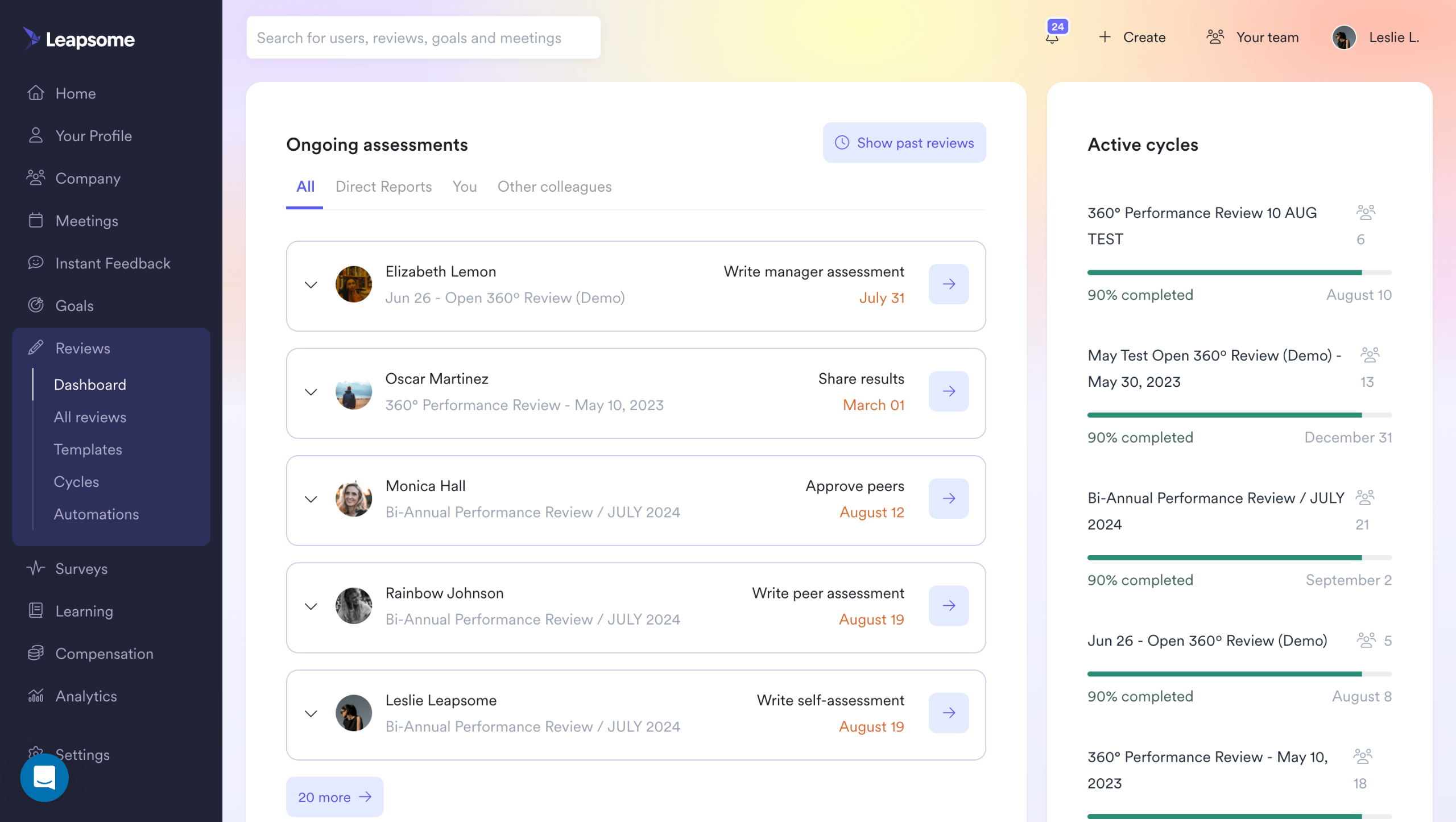
Task: Expand Elizabeth Lemon's assessment row chevron
Action: click(x=311, y=284)
